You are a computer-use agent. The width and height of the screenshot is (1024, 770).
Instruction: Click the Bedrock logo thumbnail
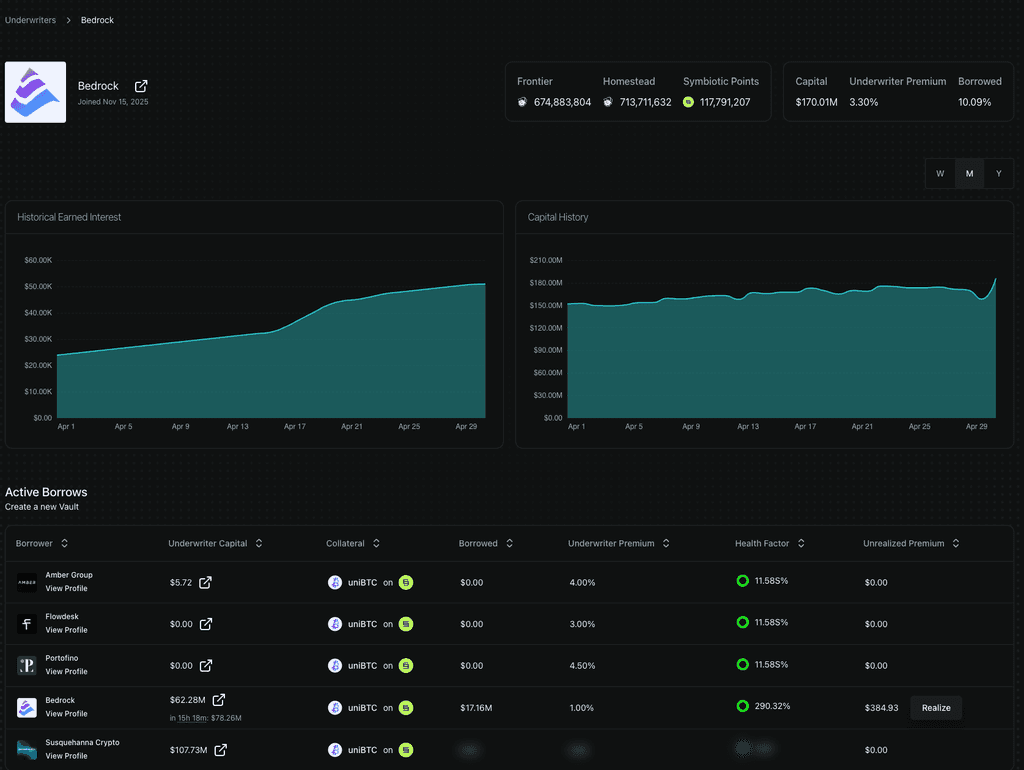[x=35, y=92]
